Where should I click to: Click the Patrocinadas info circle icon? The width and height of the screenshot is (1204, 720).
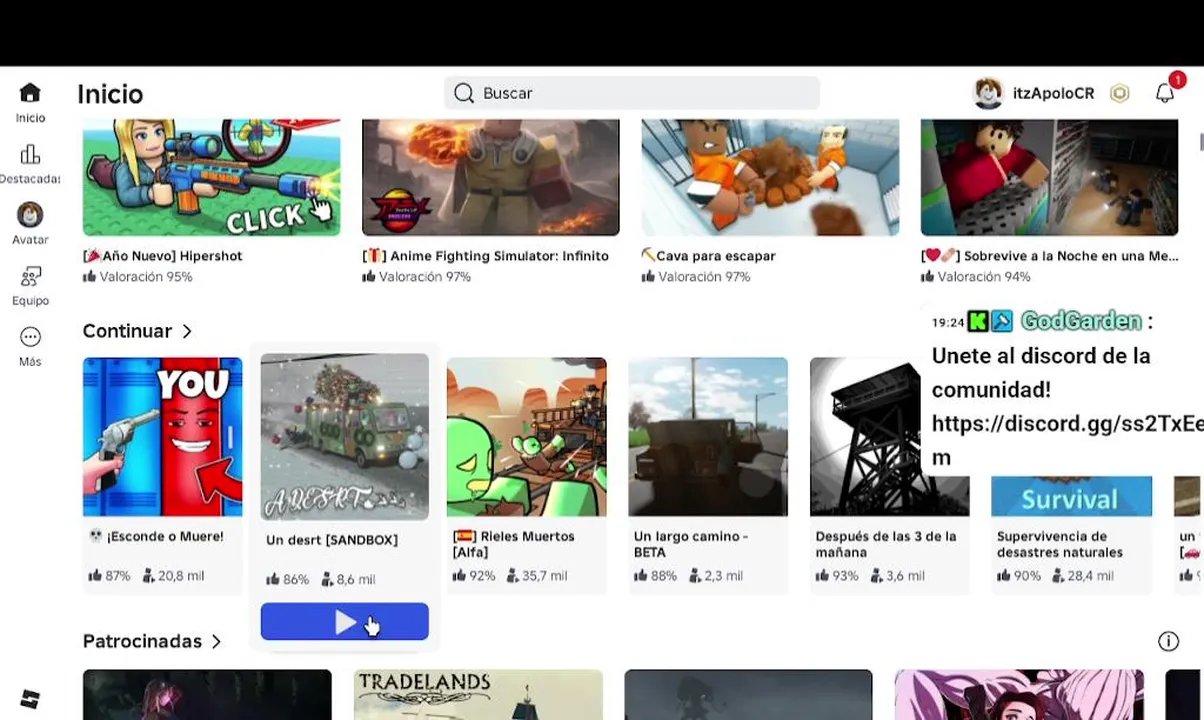(x=1168, y=641)
